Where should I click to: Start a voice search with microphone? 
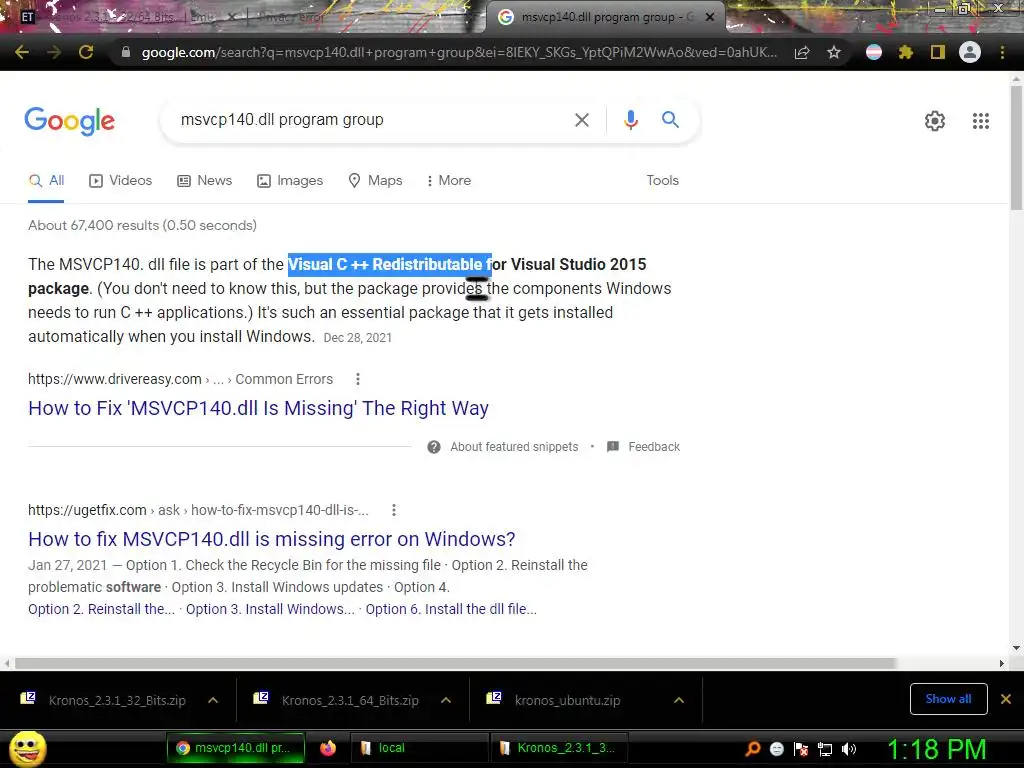click(x=630, y=120)
